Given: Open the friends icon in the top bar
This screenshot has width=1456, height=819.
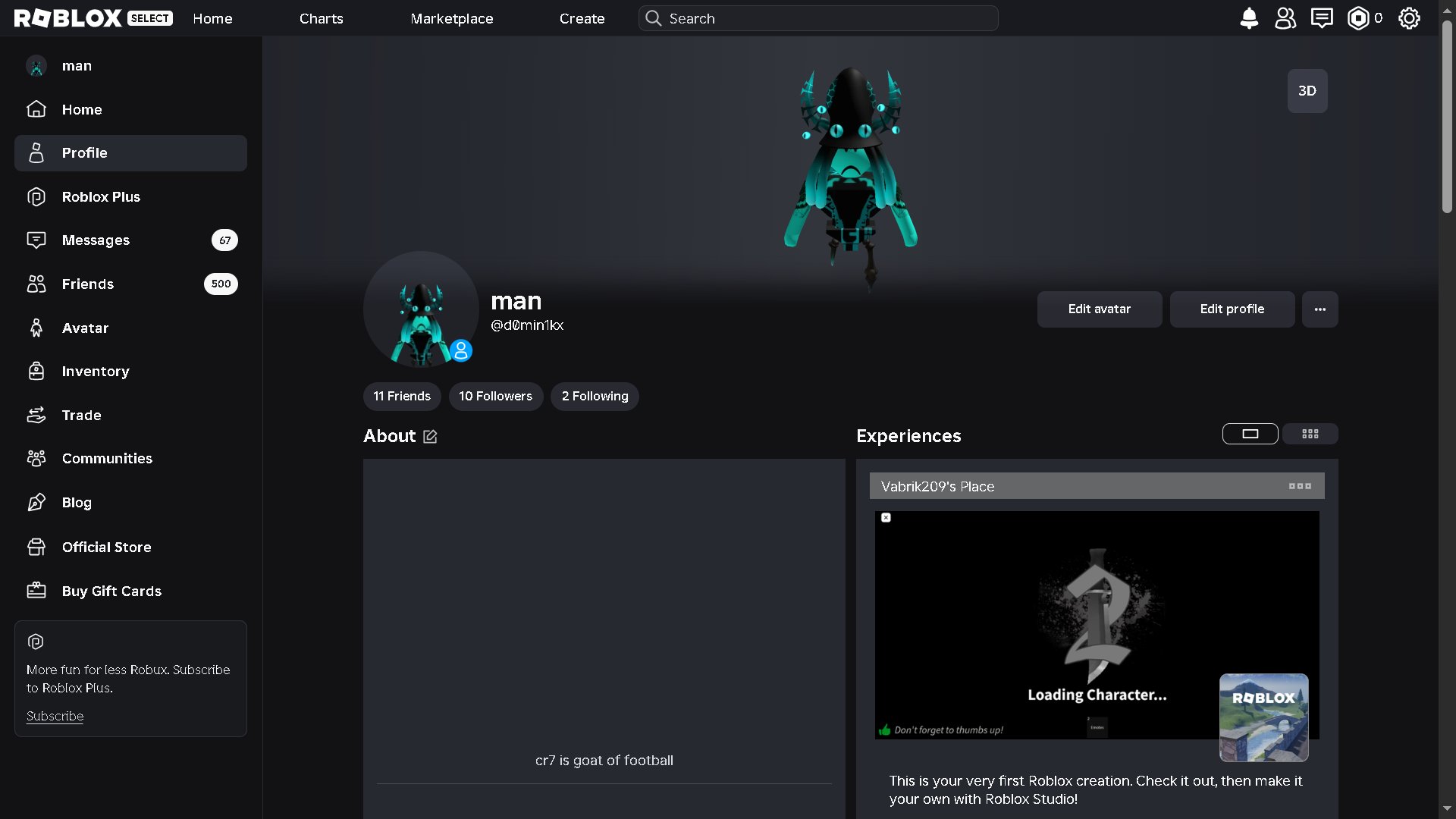Looking at the screenshot, I should tap(1285, 18).
